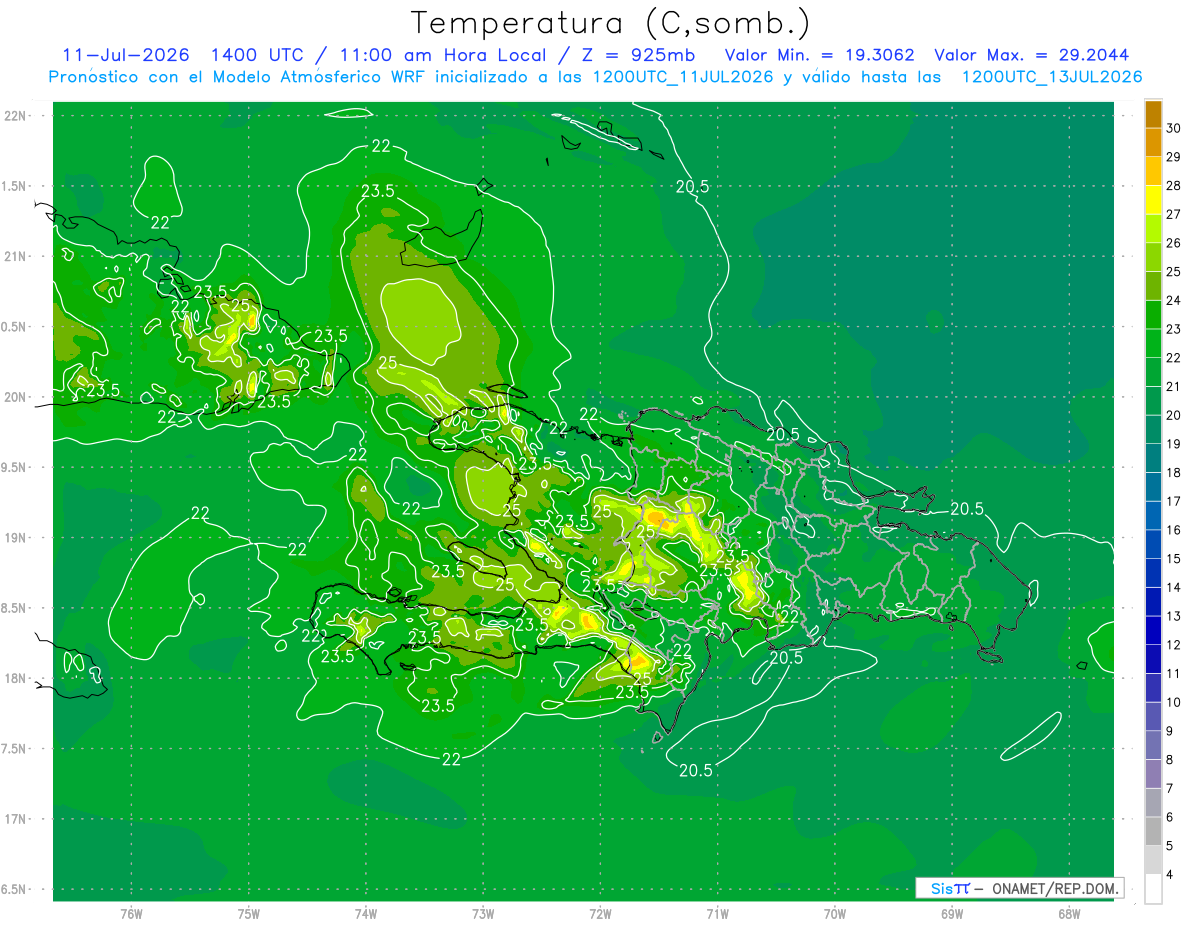Click the color scale label '27'

1174,214
